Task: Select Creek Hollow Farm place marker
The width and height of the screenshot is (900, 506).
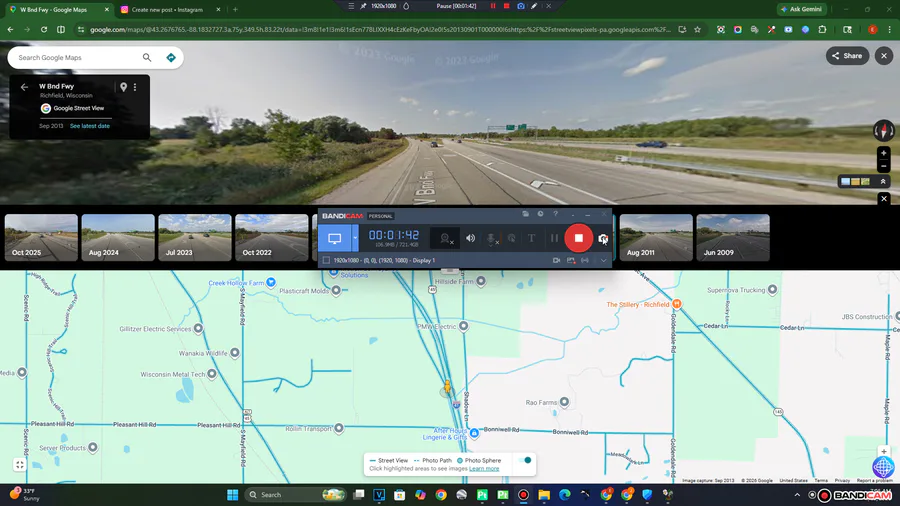Action: [271, 282]
